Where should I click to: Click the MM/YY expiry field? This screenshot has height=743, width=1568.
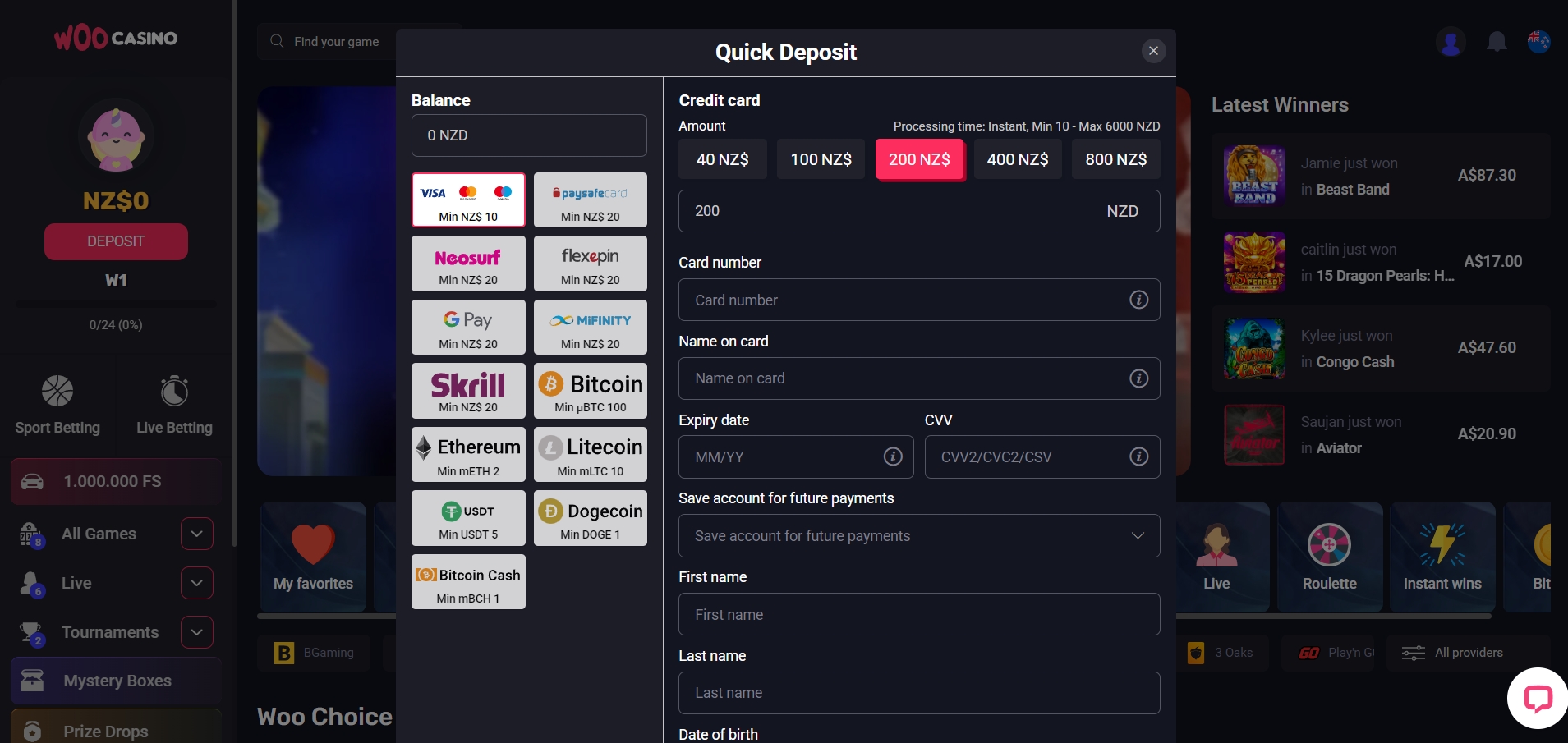796,456
